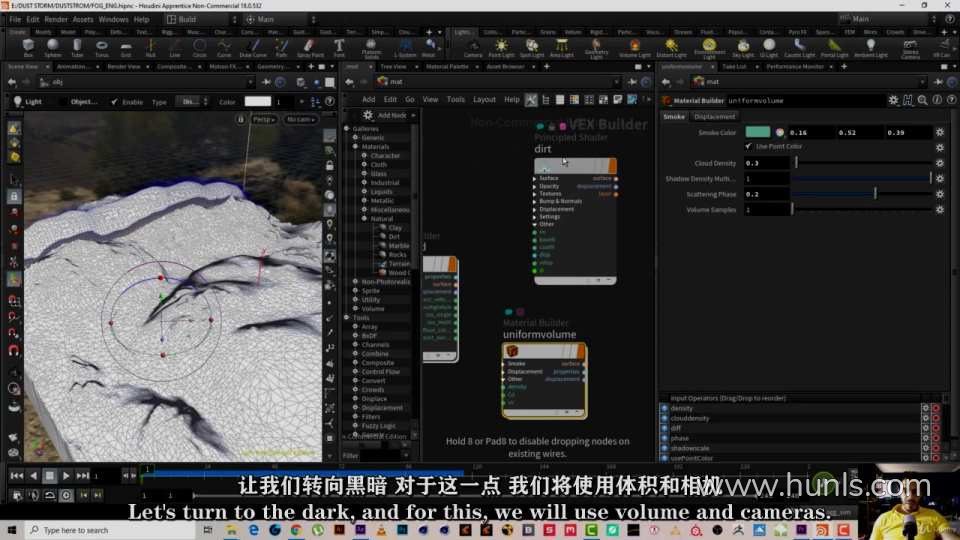960x540 pixels.
Task: Create an Area Light from shelf
Action: coord(561,48)
